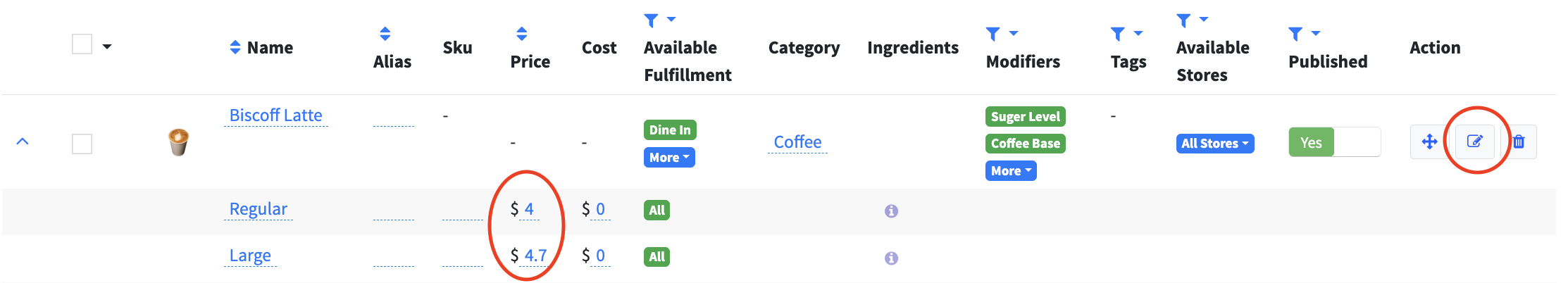Image resolution: width=1568 pixels, height=283 pixels.
Task: Tick the Biscoff Latte row checkbox
Action: [82, 144]
